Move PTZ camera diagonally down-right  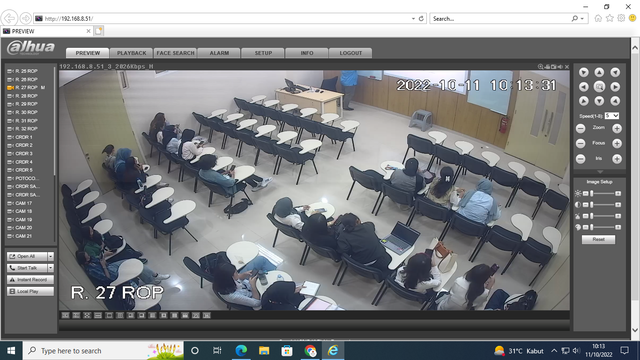pyautogui.click(x=615, y=101)
